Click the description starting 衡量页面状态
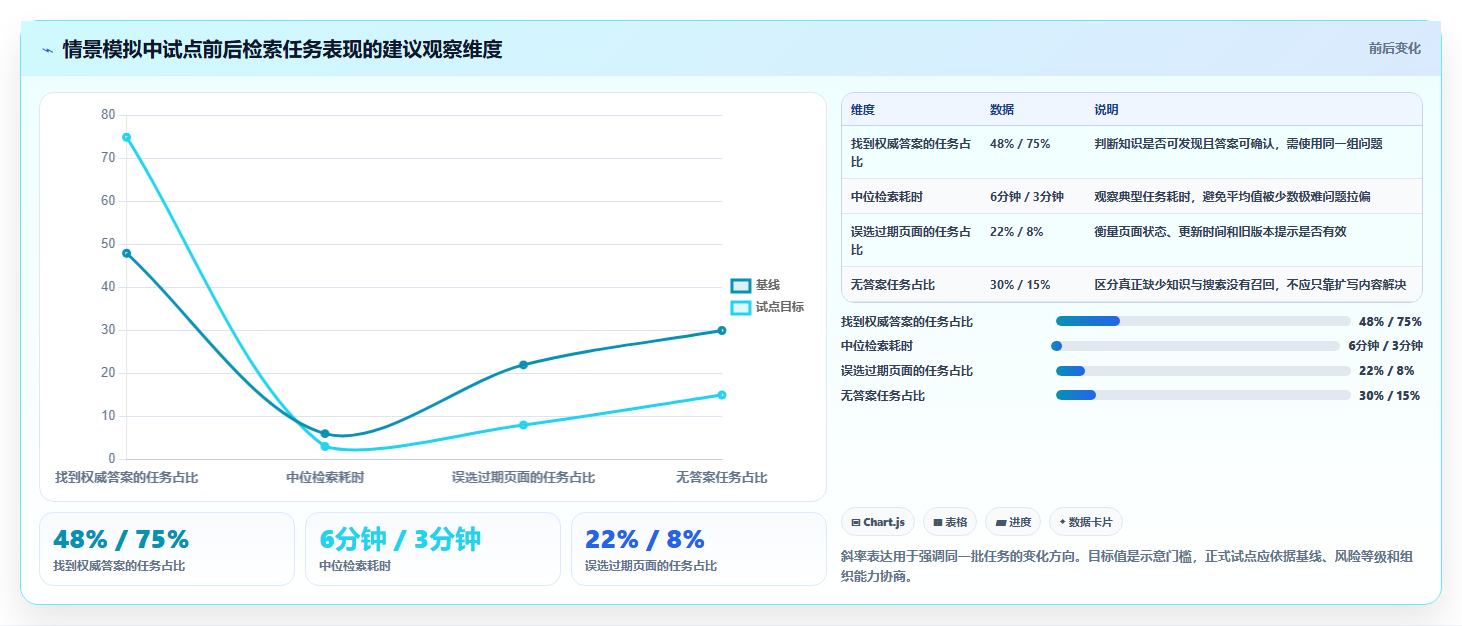 click(1220, 232)
